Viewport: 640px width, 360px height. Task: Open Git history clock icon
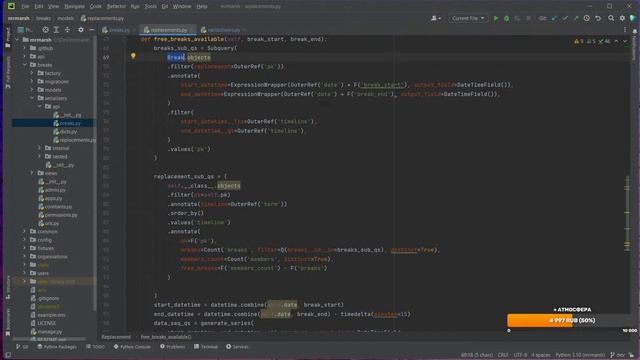pos(587,18)
